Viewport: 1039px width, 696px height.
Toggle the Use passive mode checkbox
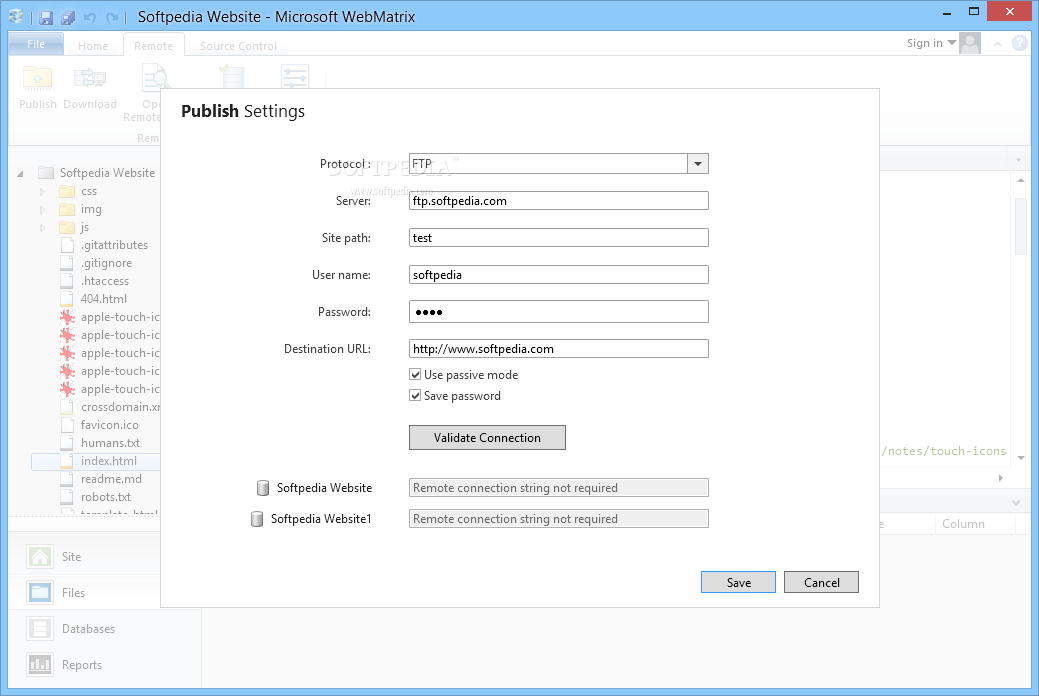point(415,375)
